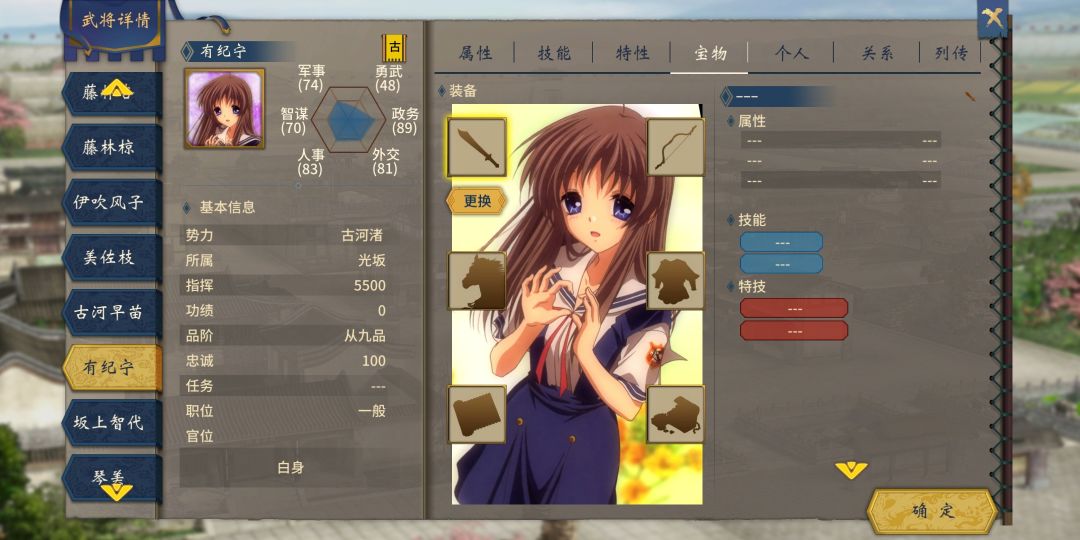The height and width of the screenshot is (540, 1080).
Task: Select general 美佐枝 in list
Action: tap(112, 258)
